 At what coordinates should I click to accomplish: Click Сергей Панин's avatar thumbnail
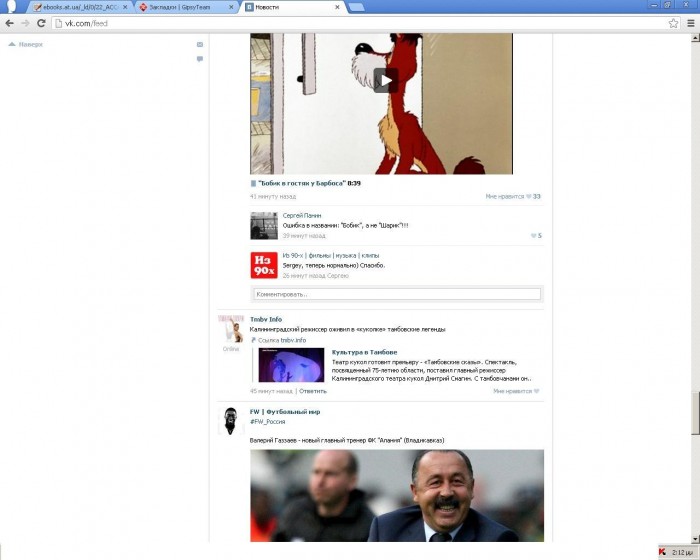click(264, 226)
